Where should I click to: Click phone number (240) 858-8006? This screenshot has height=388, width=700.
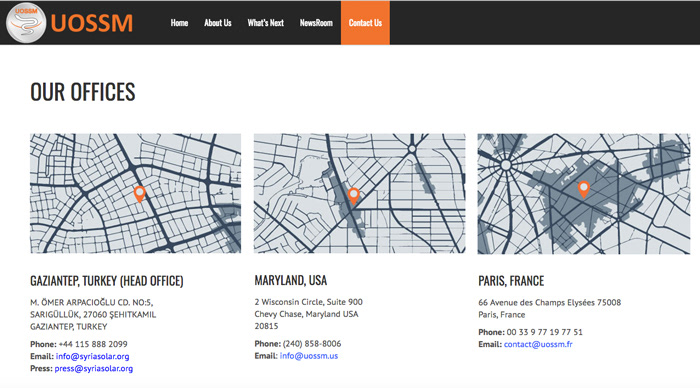[x=312, y=344]
